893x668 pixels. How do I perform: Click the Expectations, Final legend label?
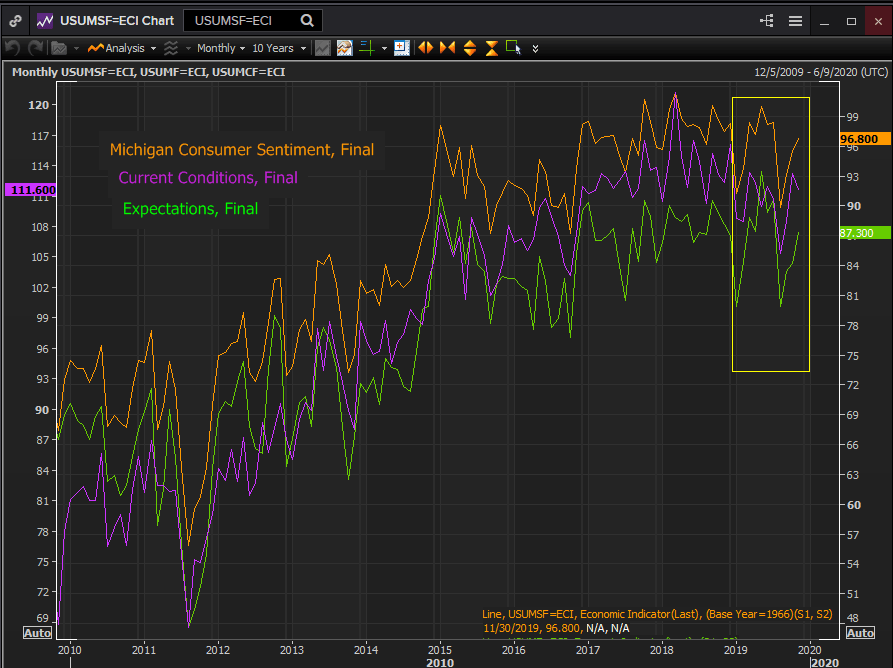[190, 208]
